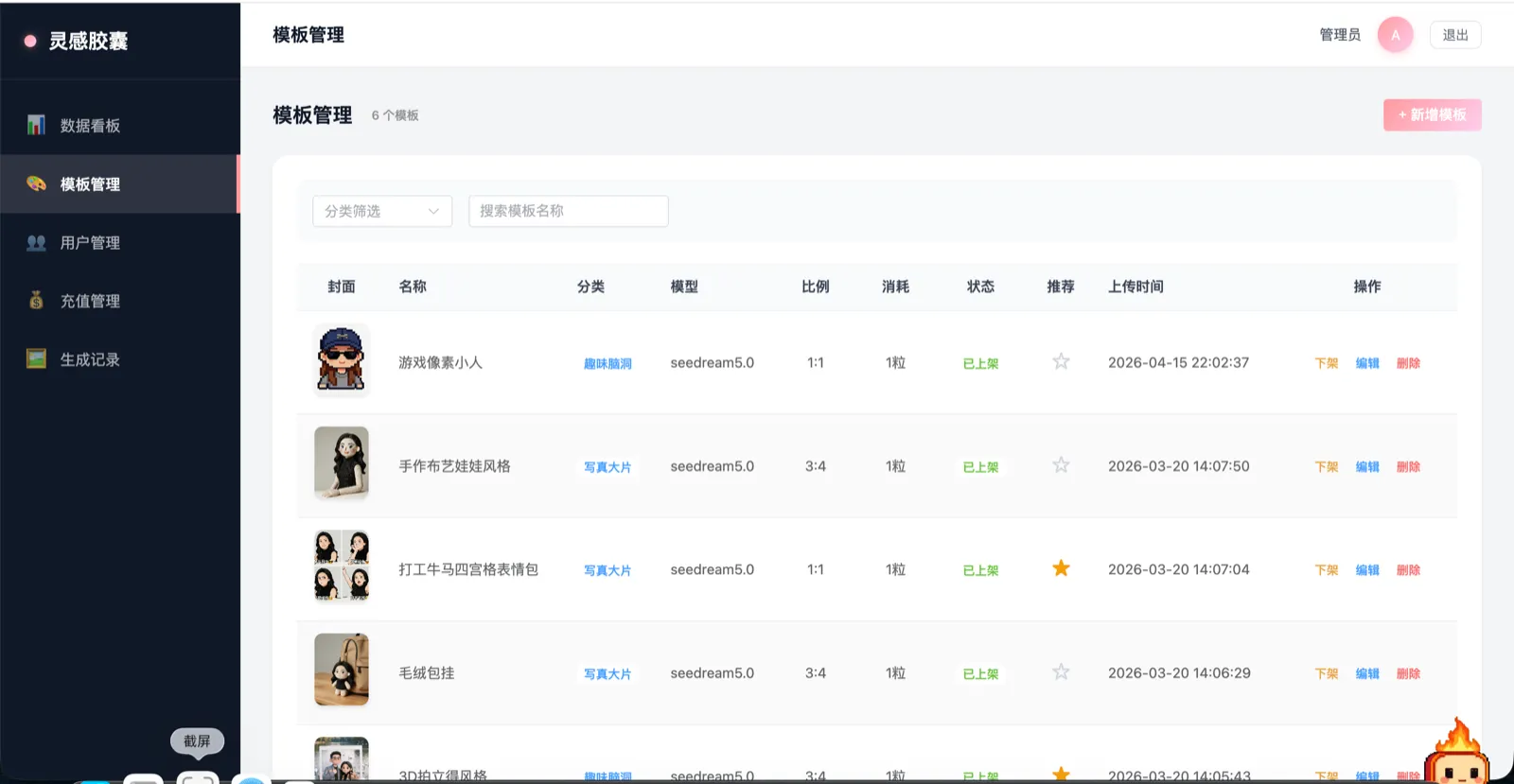Click the 写真大片 tag of 打工牛马四宫格表情包
This screenshot has height=784, width=1514.
pyautogui.click(x=607, y=570)
